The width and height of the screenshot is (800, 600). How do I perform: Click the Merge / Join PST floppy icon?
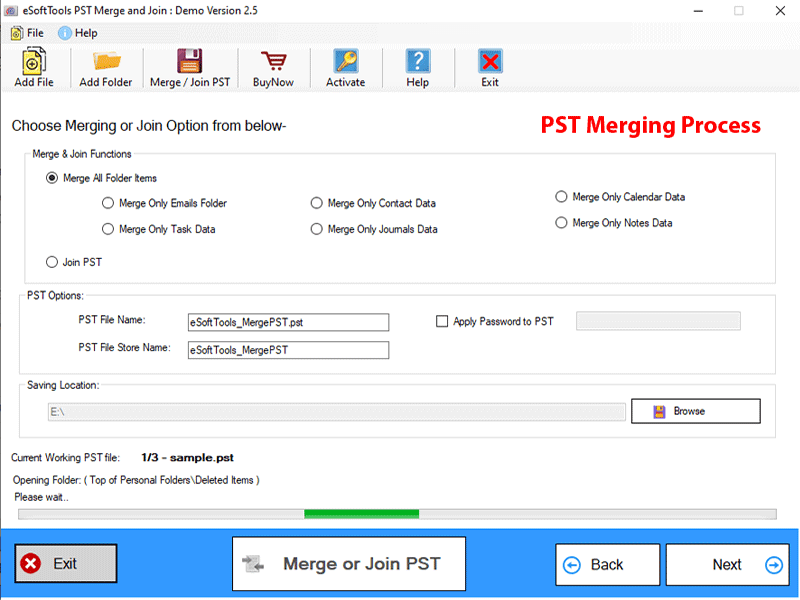tap(190, 61)
